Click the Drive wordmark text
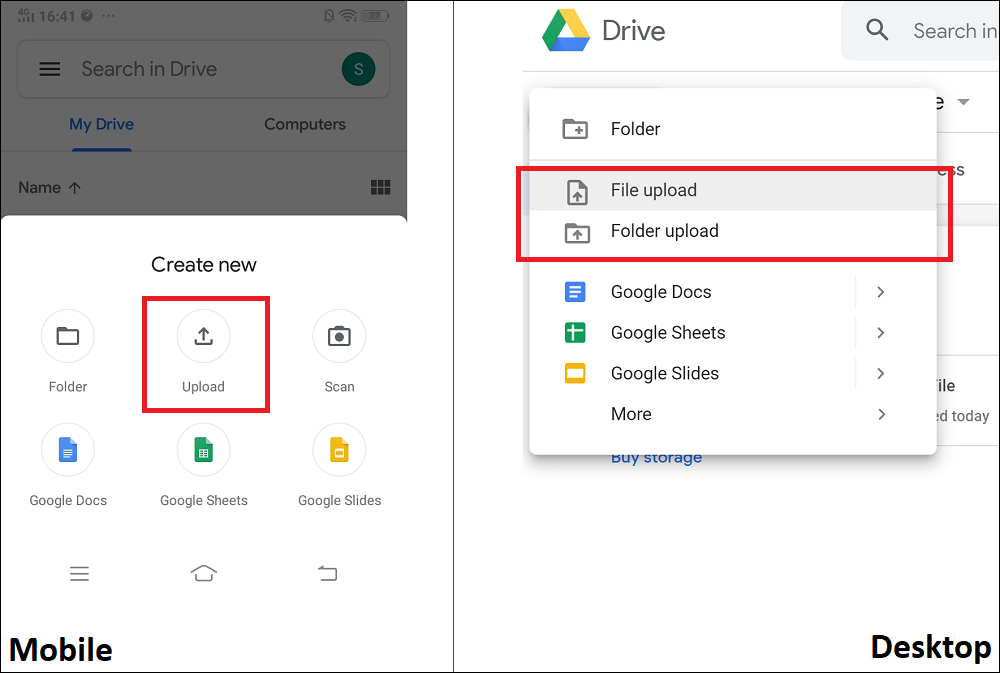 633,31
